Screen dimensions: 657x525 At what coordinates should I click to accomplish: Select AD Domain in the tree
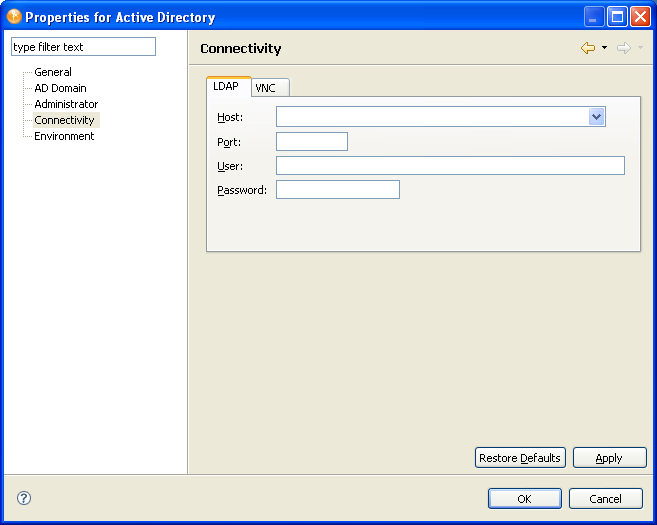[60, 88]
